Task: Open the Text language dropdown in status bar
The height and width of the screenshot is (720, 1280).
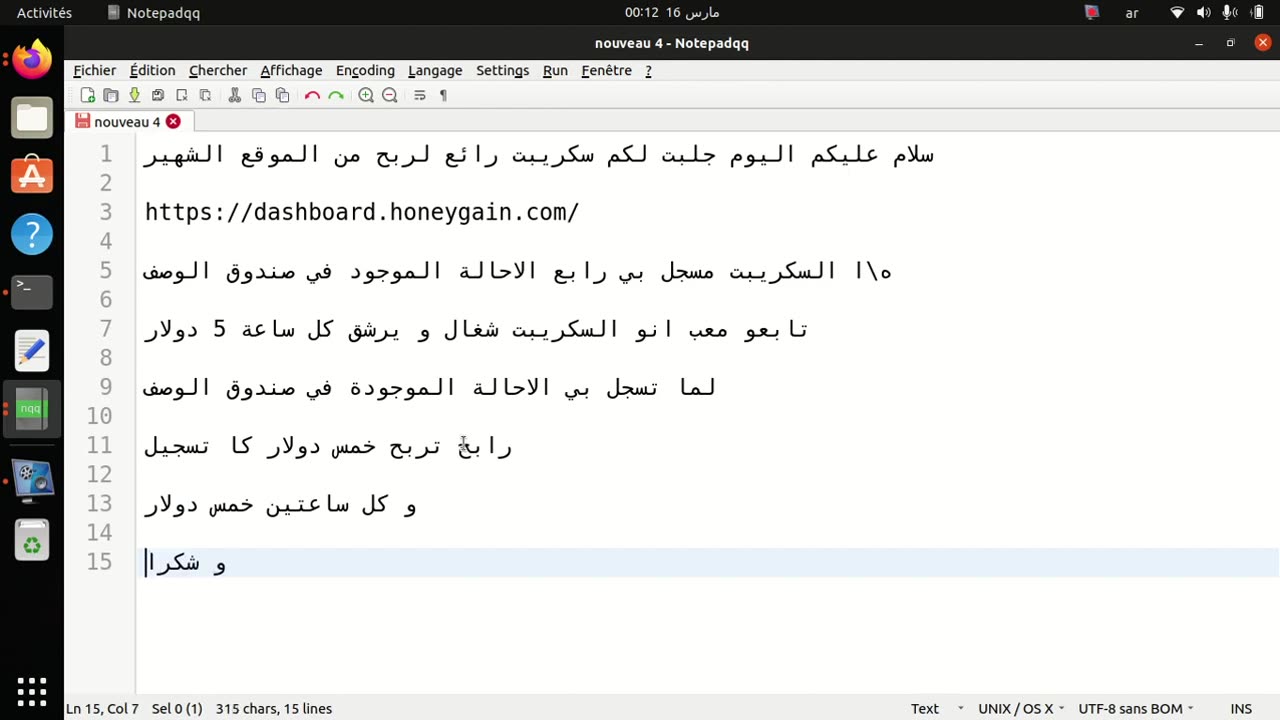Action: 937,708
